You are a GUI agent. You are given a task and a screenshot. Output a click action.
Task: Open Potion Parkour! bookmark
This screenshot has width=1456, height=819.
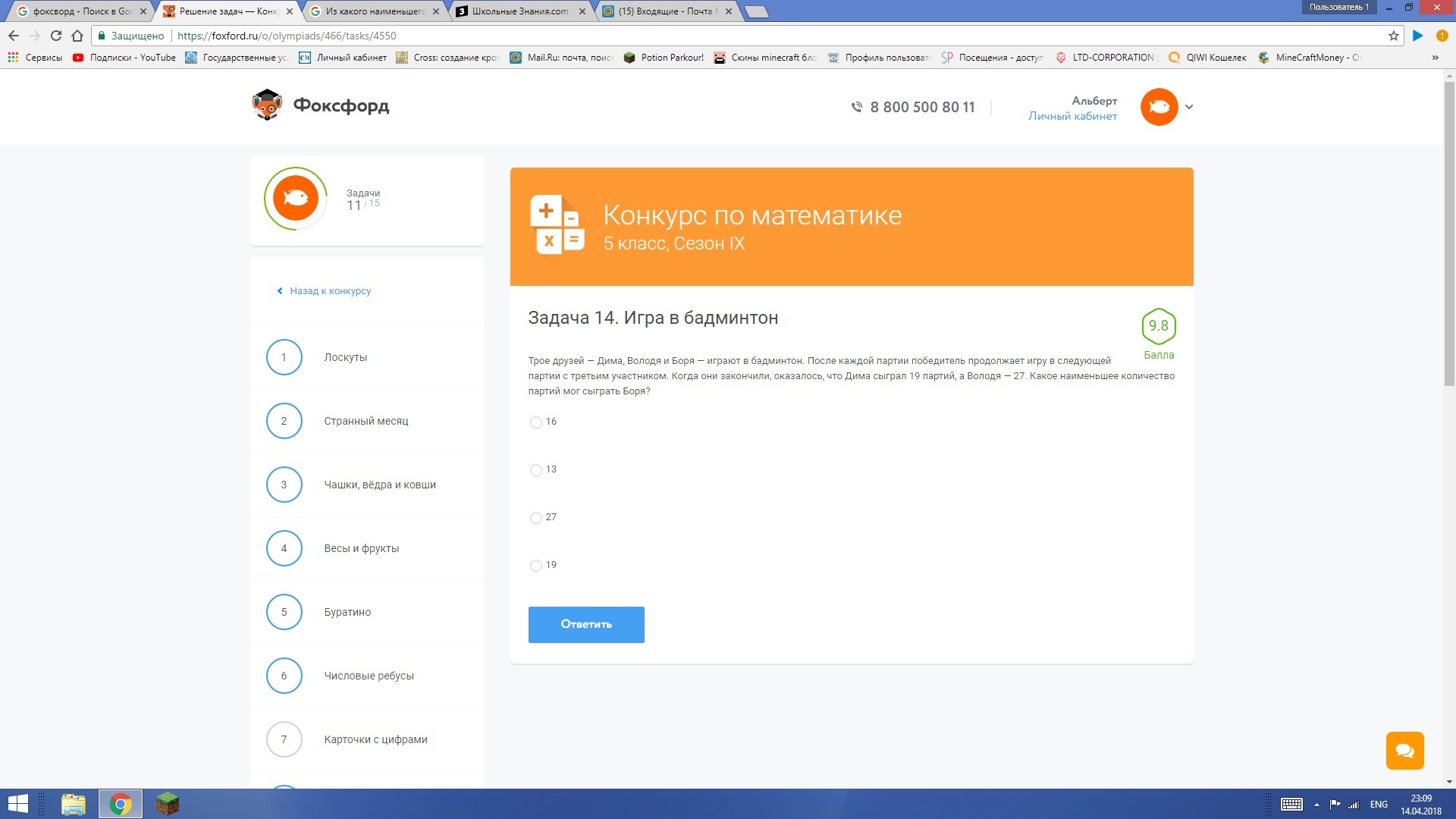[x=664, y=58]
